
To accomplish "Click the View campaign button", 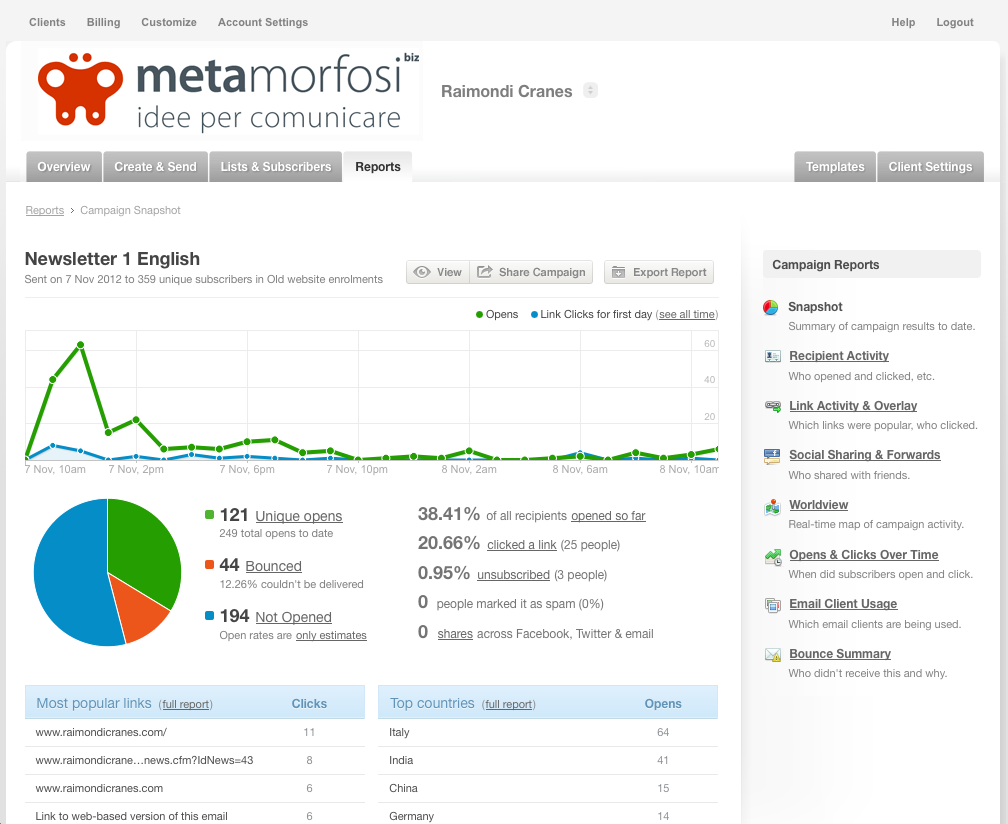I will [x=438, y=272].
